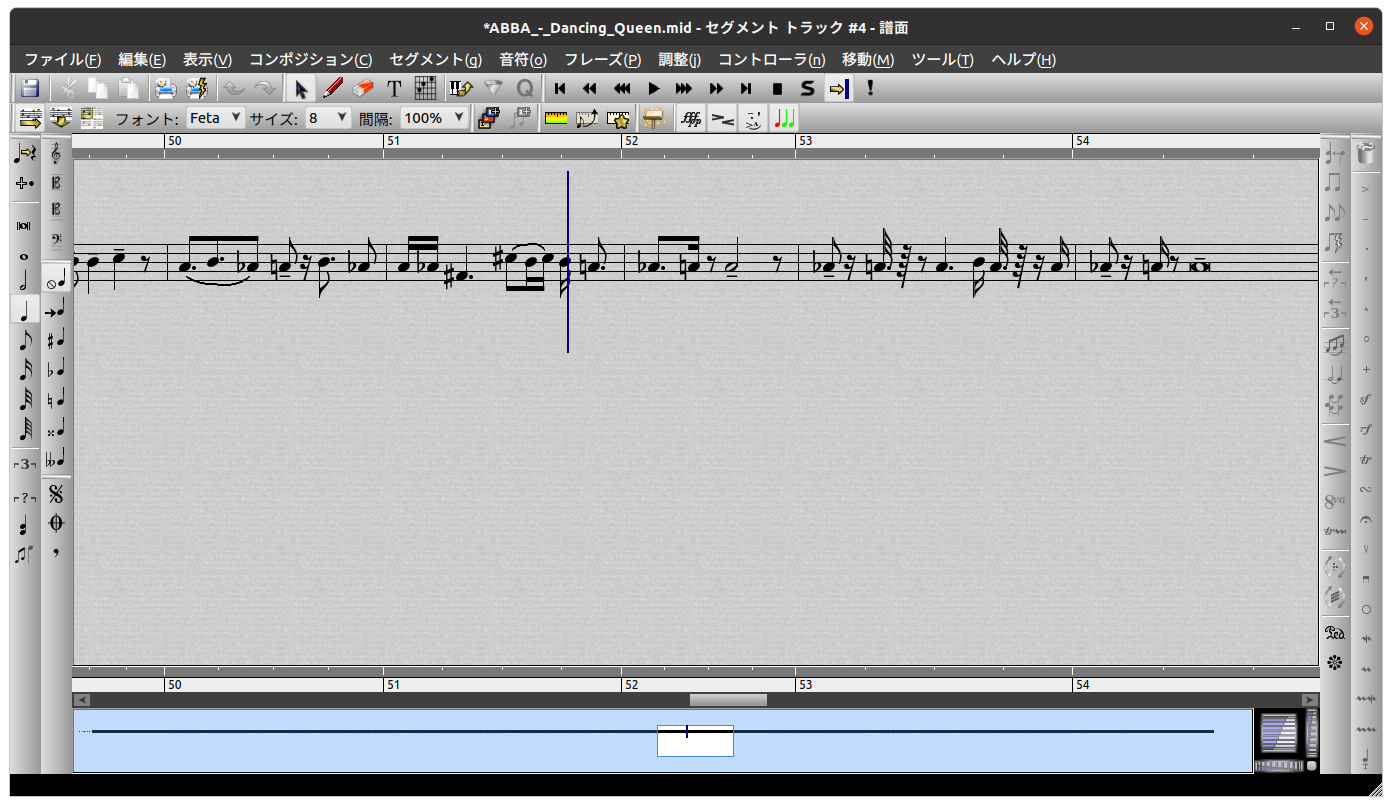Toggle rest/note insertion mode icon
The width and height of the screenshot is (1392, 806).
25,153
